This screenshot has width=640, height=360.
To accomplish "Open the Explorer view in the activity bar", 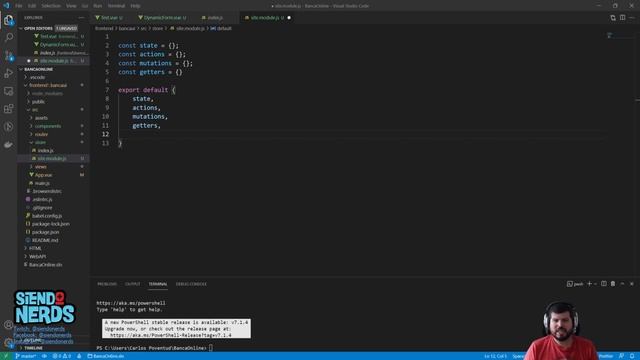I will click(9, 20).
